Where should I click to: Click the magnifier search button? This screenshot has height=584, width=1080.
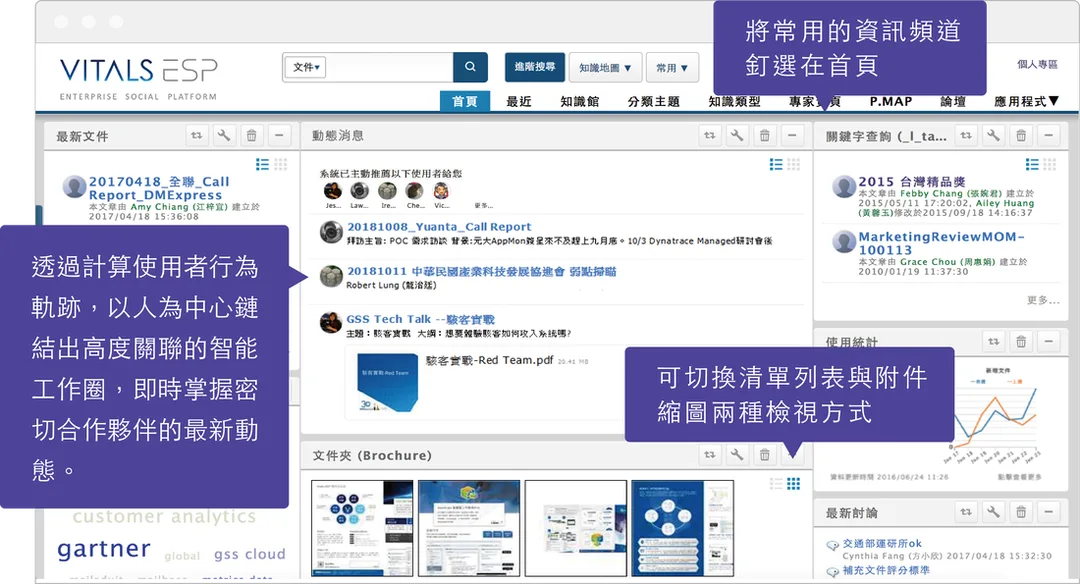tap(470, 67)
